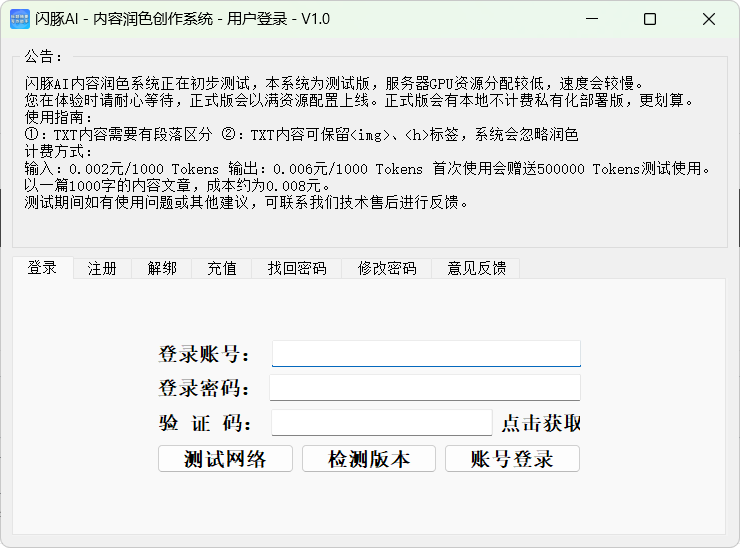Go to the 充值 tab

point(222,268)
